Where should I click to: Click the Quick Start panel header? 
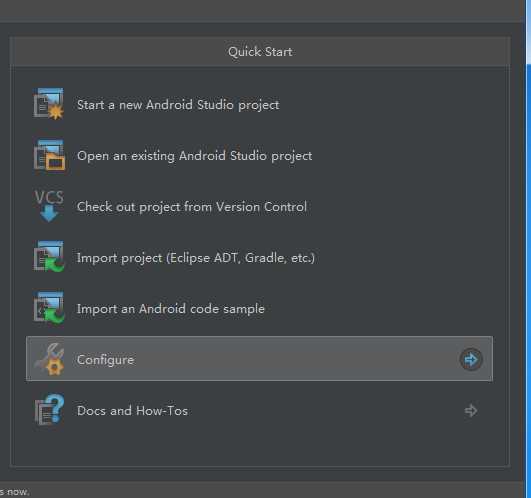pos(260,52)
